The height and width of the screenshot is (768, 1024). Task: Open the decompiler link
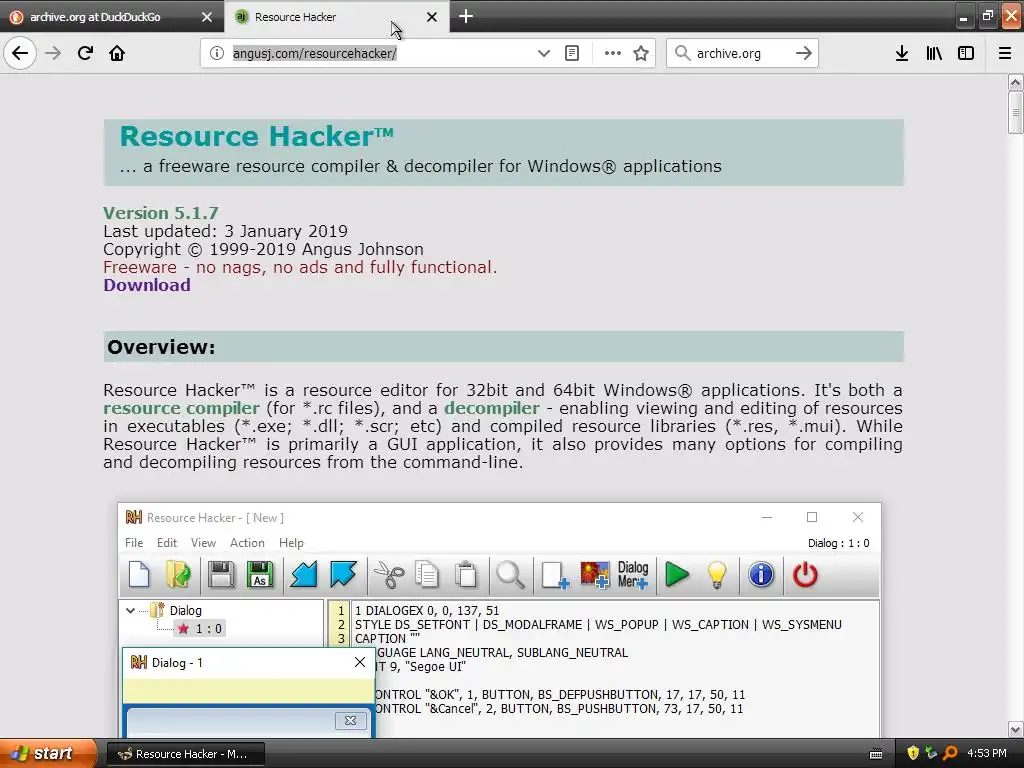492,408
